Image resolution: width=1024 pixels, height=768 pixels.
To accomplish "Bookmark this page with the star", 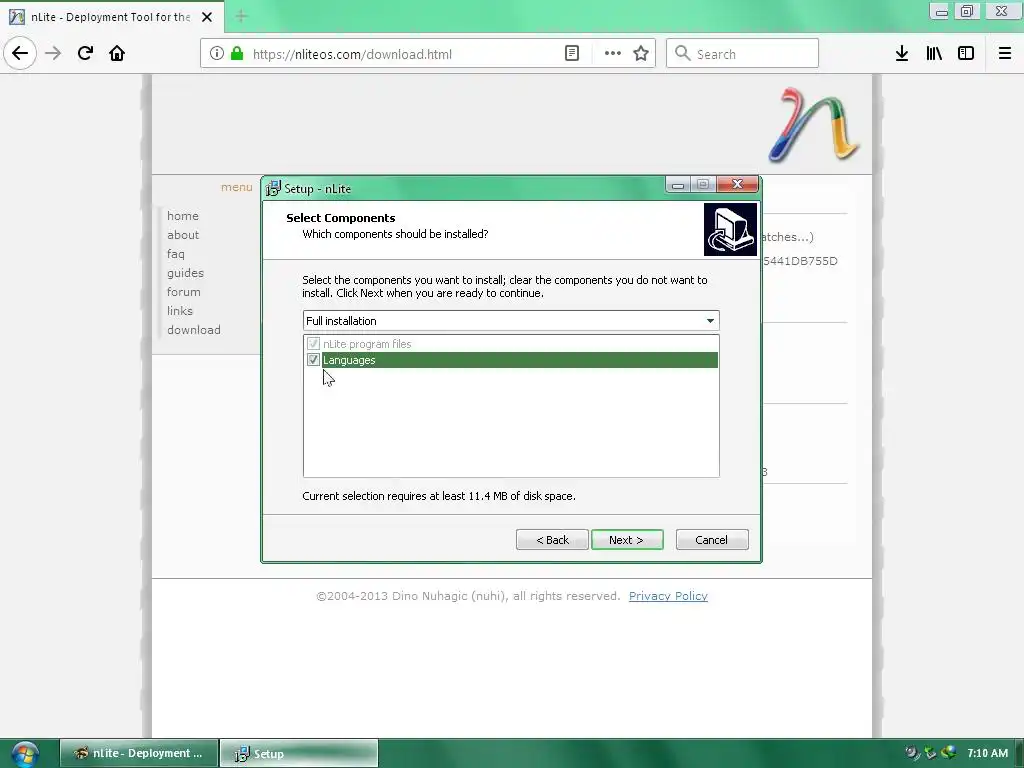I will pyautogui.click(x=641, y=54).
